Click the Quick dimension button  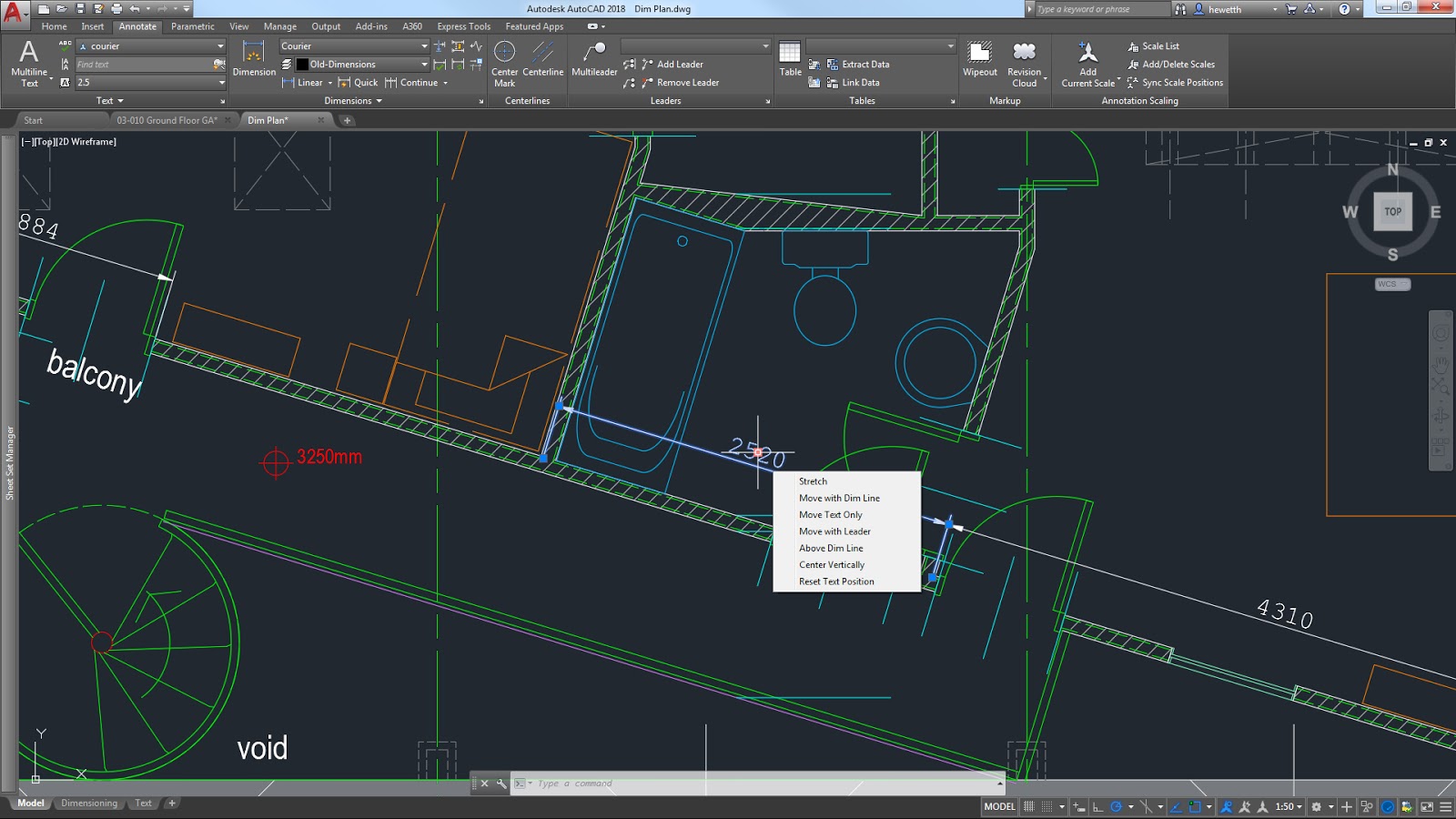358,83
